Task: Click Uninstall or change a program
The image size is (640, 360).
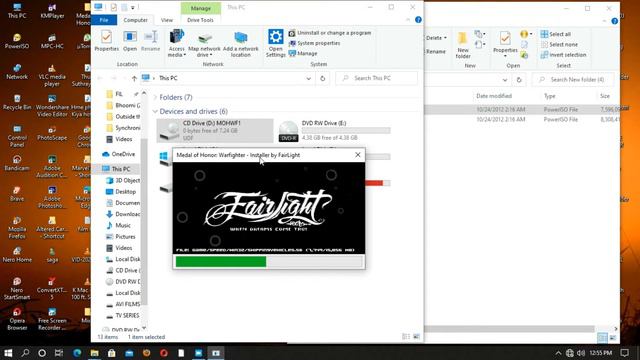Action: point(330,33)
